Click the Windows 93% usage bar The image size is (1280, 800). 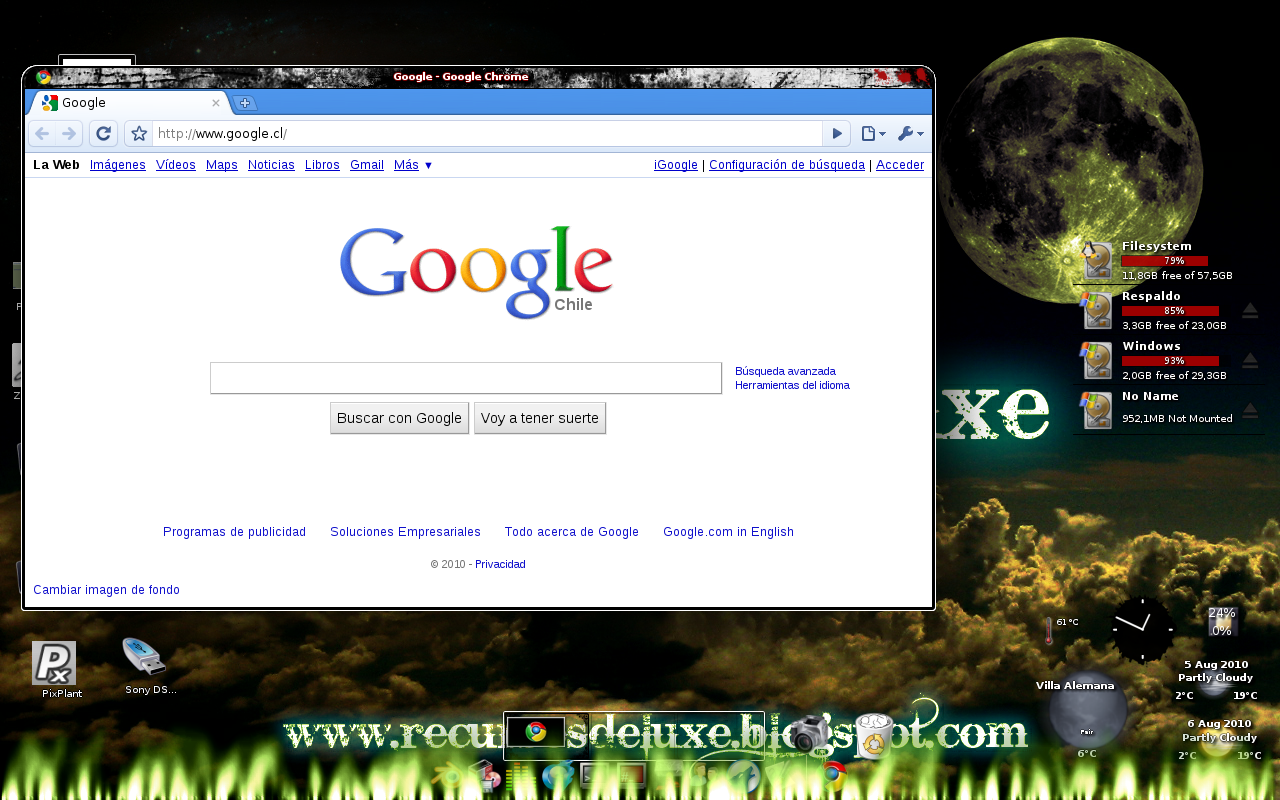1170,361
